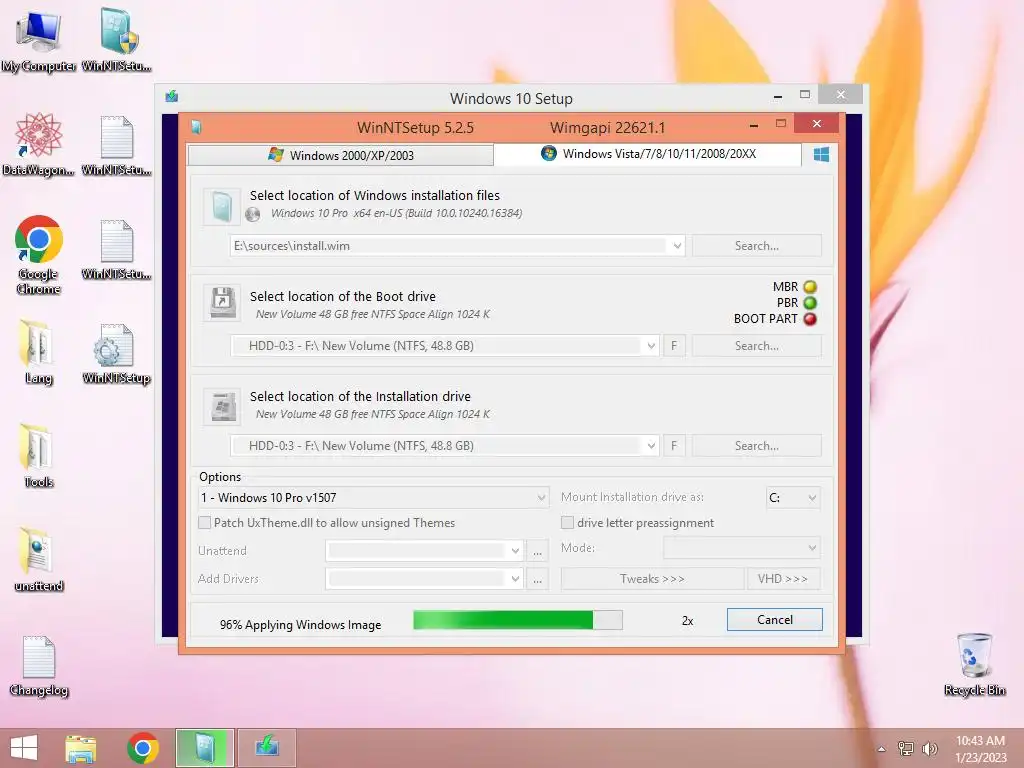Launch DataWagon desktop shortcut

click(x=39, y=145)
